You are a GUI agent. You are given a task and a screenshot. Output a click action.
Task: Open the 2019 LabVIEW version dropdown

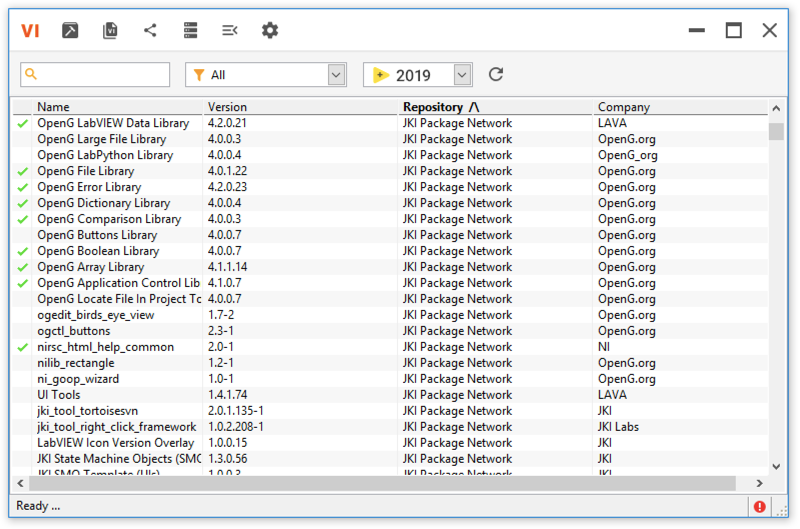462,75
